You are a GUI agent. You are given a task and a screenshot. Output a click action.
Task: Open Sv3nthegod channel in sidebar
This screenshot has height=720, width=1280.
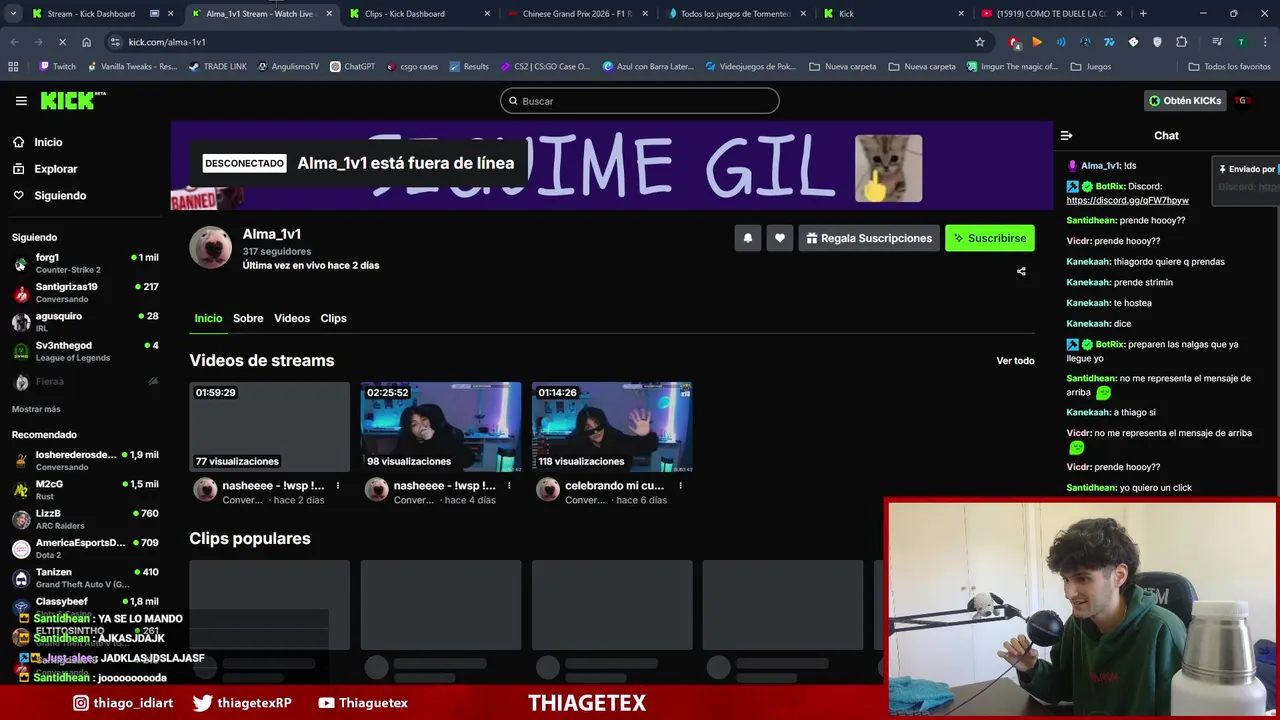[x=84, y=351]
